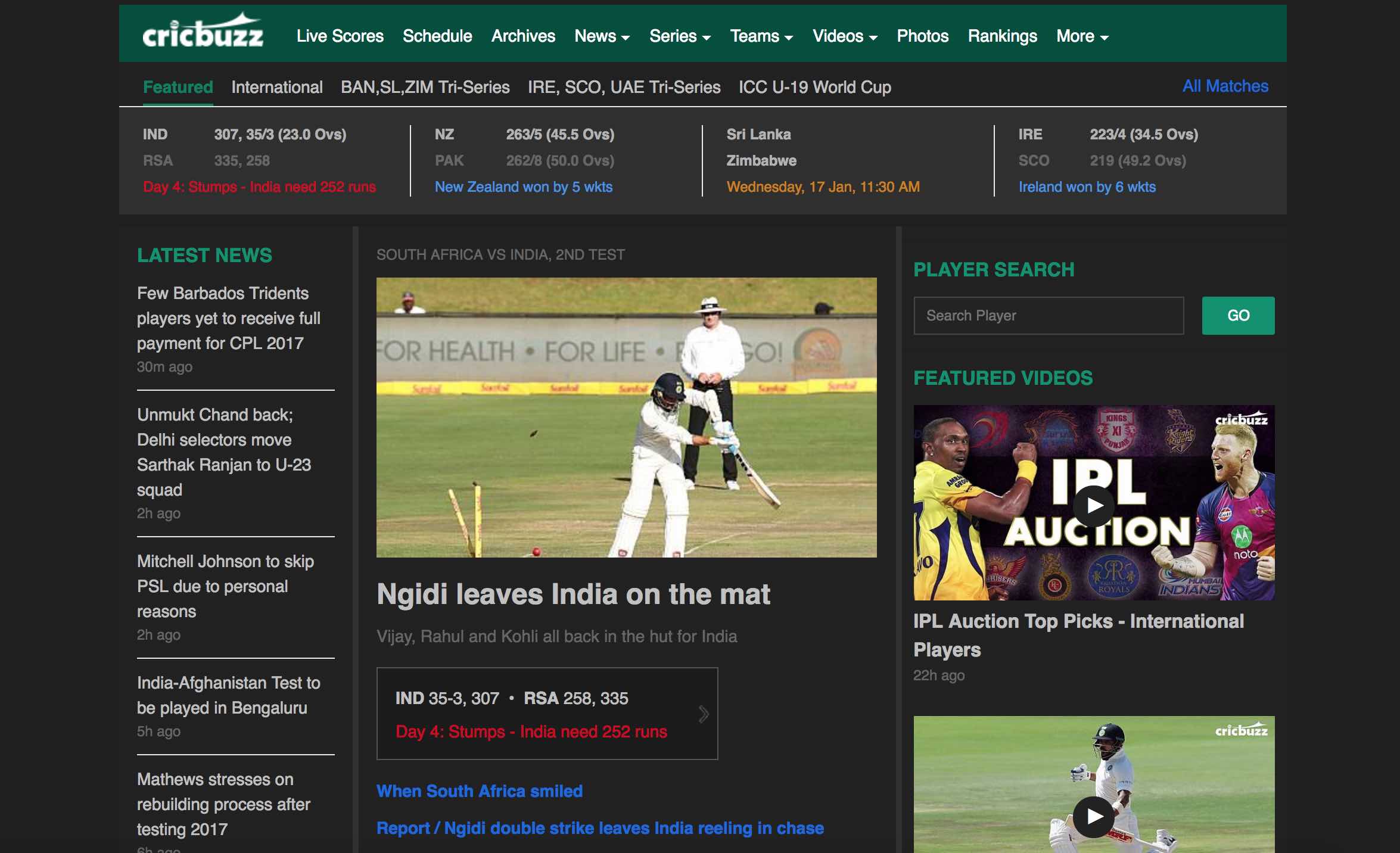Click the 30m ago news timestamp
1400x853 pixels.
(164, 367)
